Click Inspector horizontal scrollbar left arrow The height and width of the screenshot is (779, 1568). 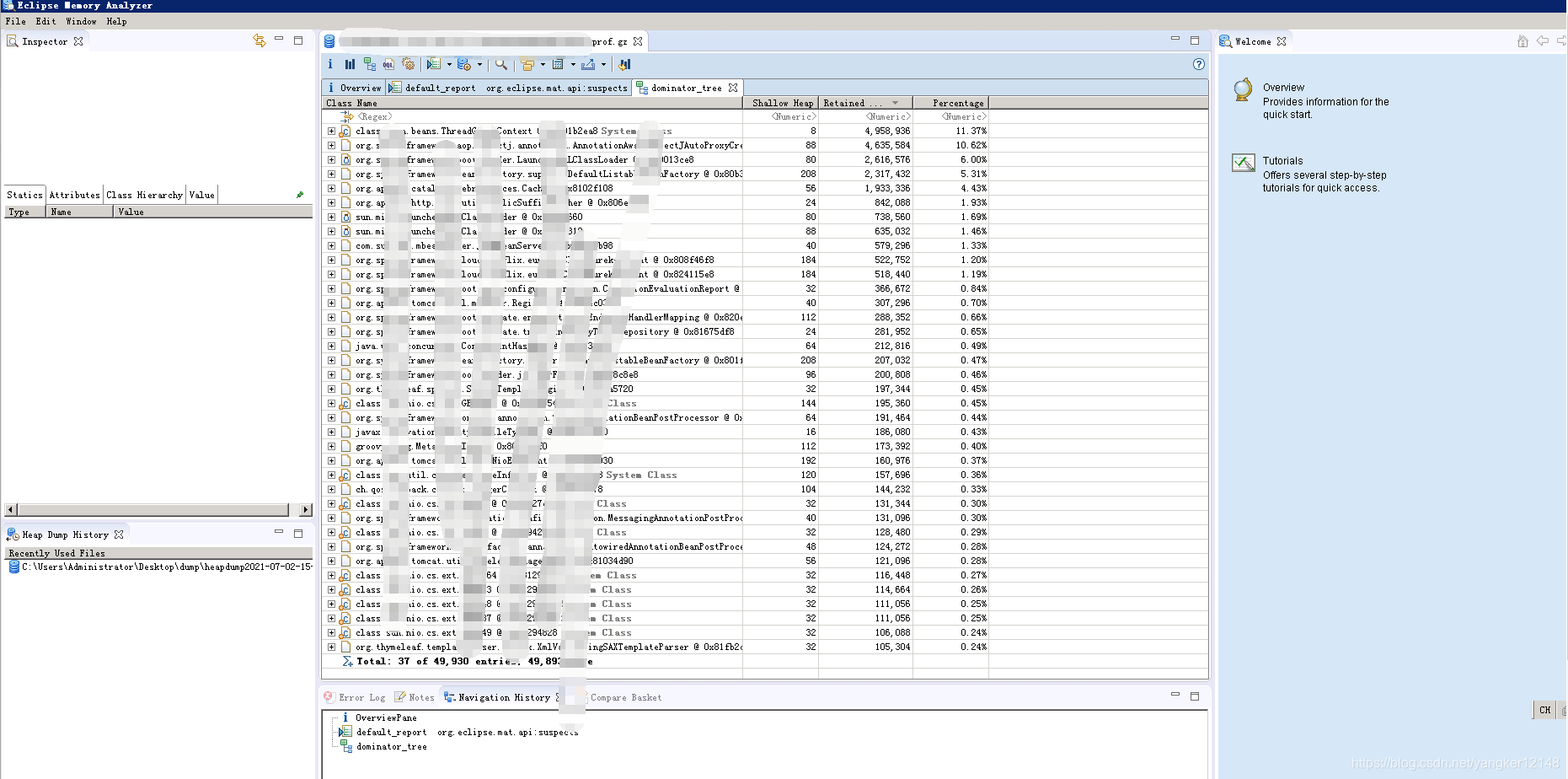click(x=10, y=509)
